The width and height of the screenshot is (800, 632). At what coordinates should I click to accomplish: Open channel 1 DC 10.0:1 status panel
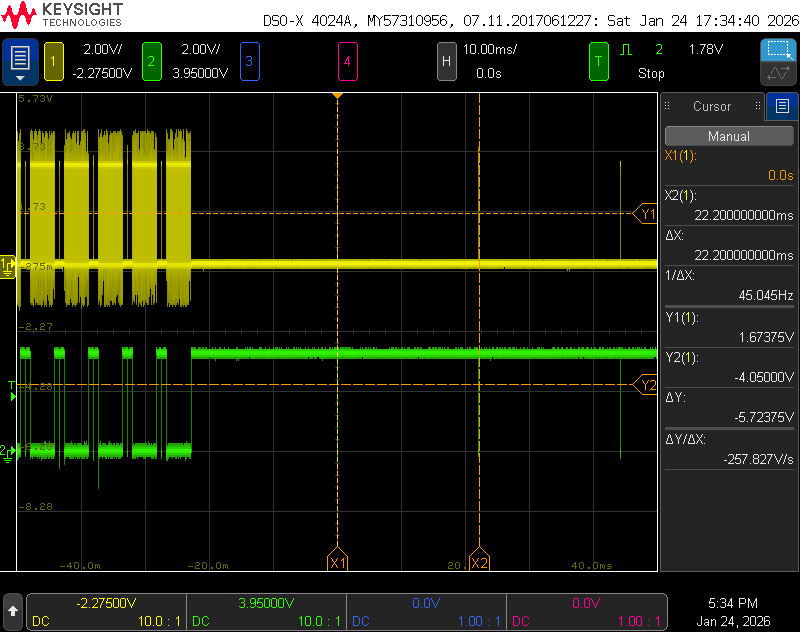106,612
